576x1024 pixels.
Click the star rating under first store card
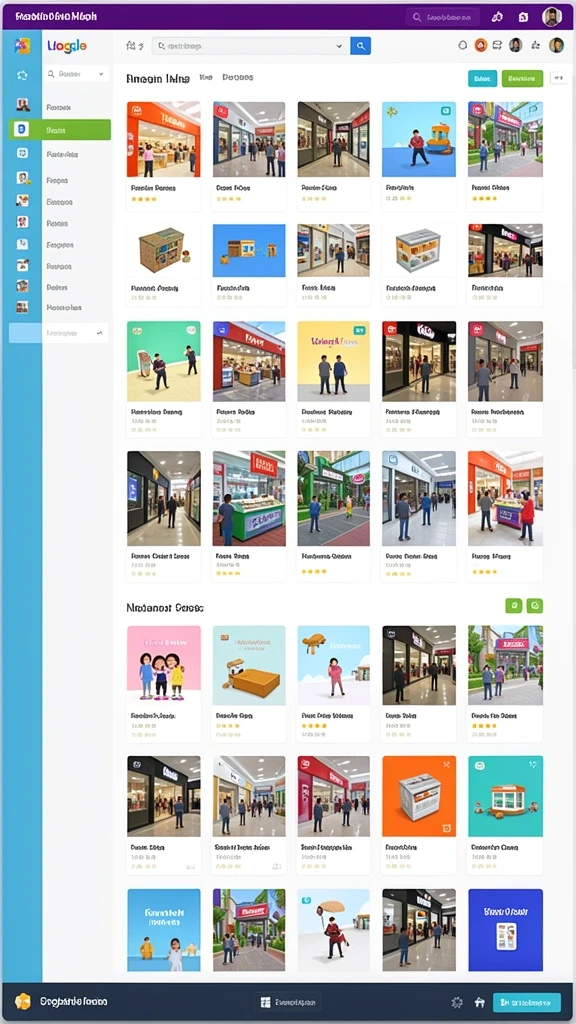pyautogui.click(x=144, y=199)
